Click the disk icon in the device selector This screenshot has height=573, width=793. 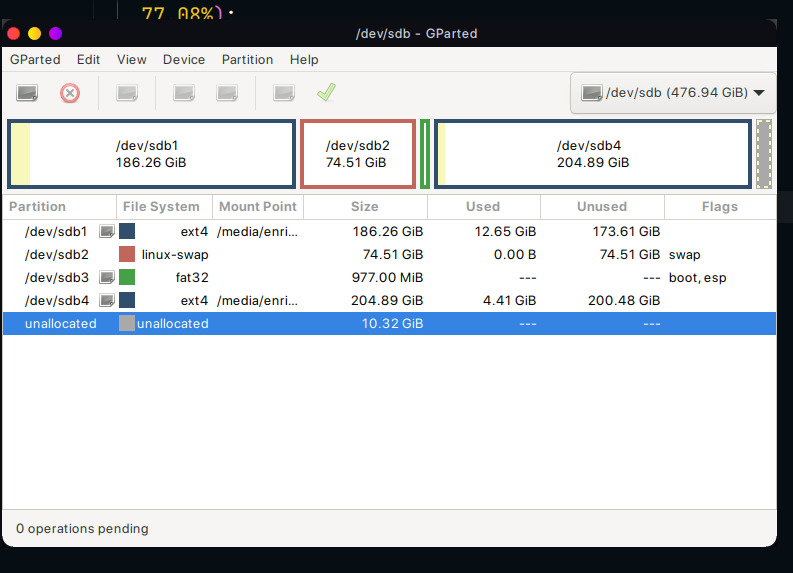click(x=591, y=93)
